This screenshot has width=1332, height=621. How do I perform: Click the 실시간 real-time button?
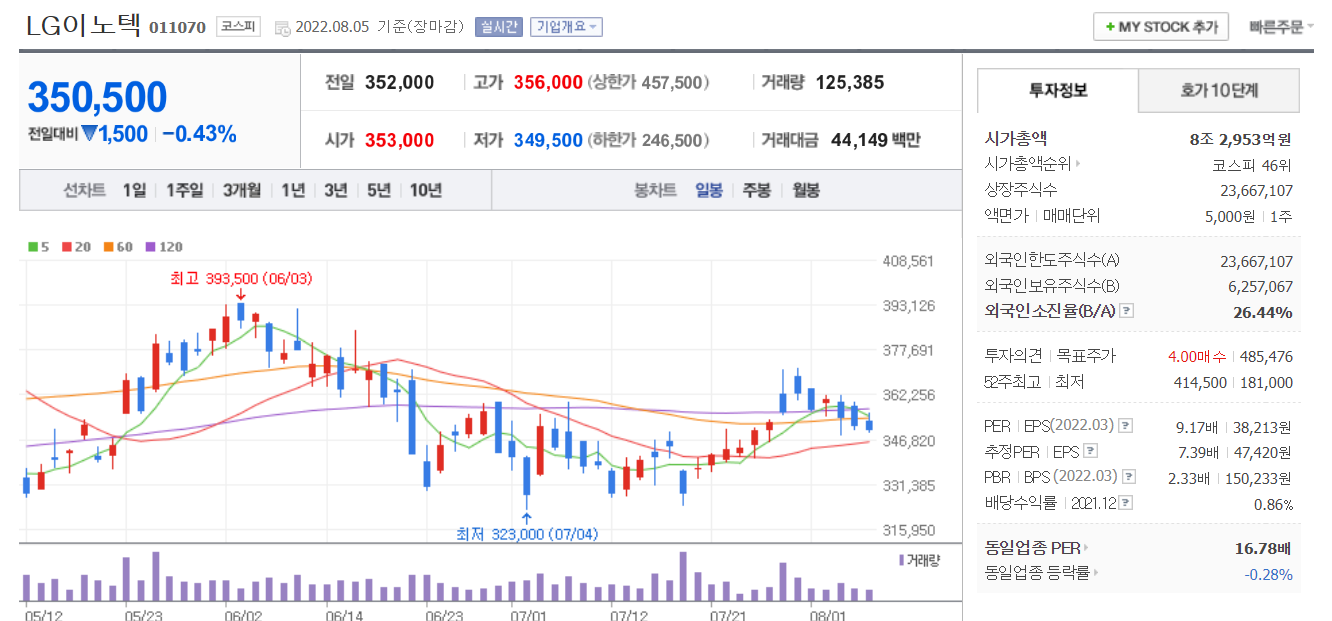(x=499, y=27)
